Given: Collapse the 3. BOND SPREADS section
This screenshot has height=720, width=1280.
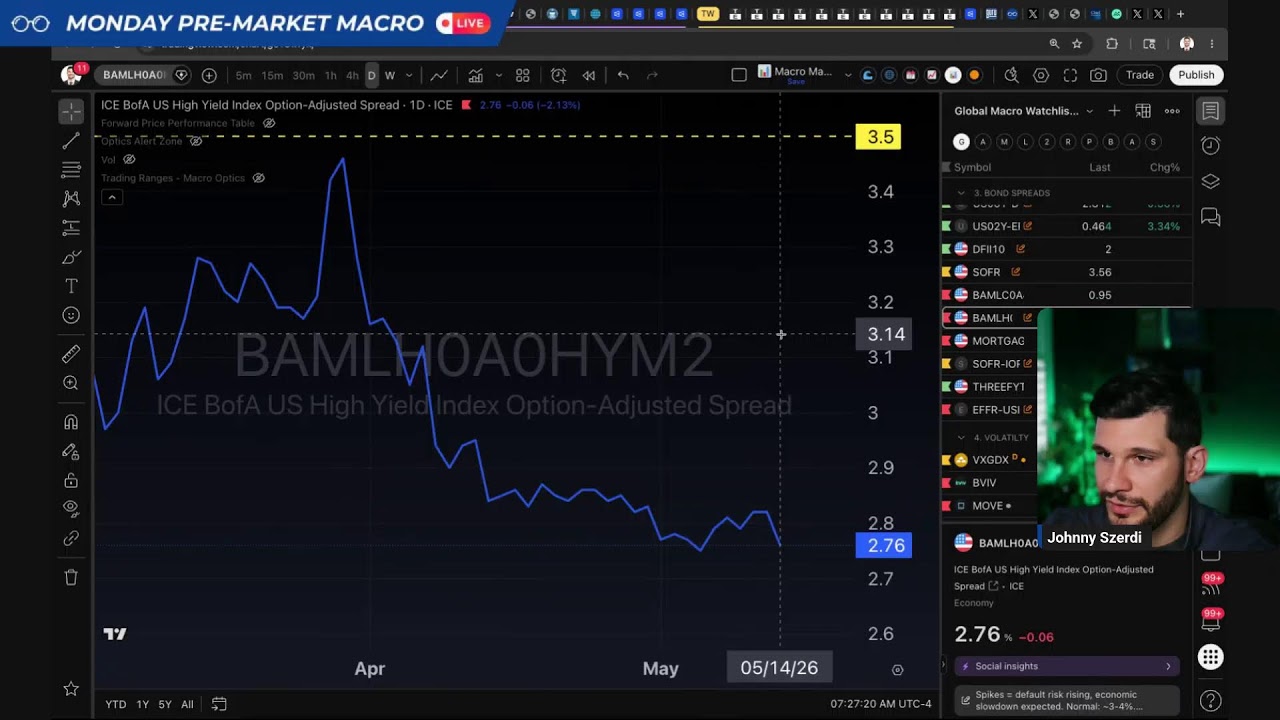Looking at the screenshot, I should coord(961,193).
